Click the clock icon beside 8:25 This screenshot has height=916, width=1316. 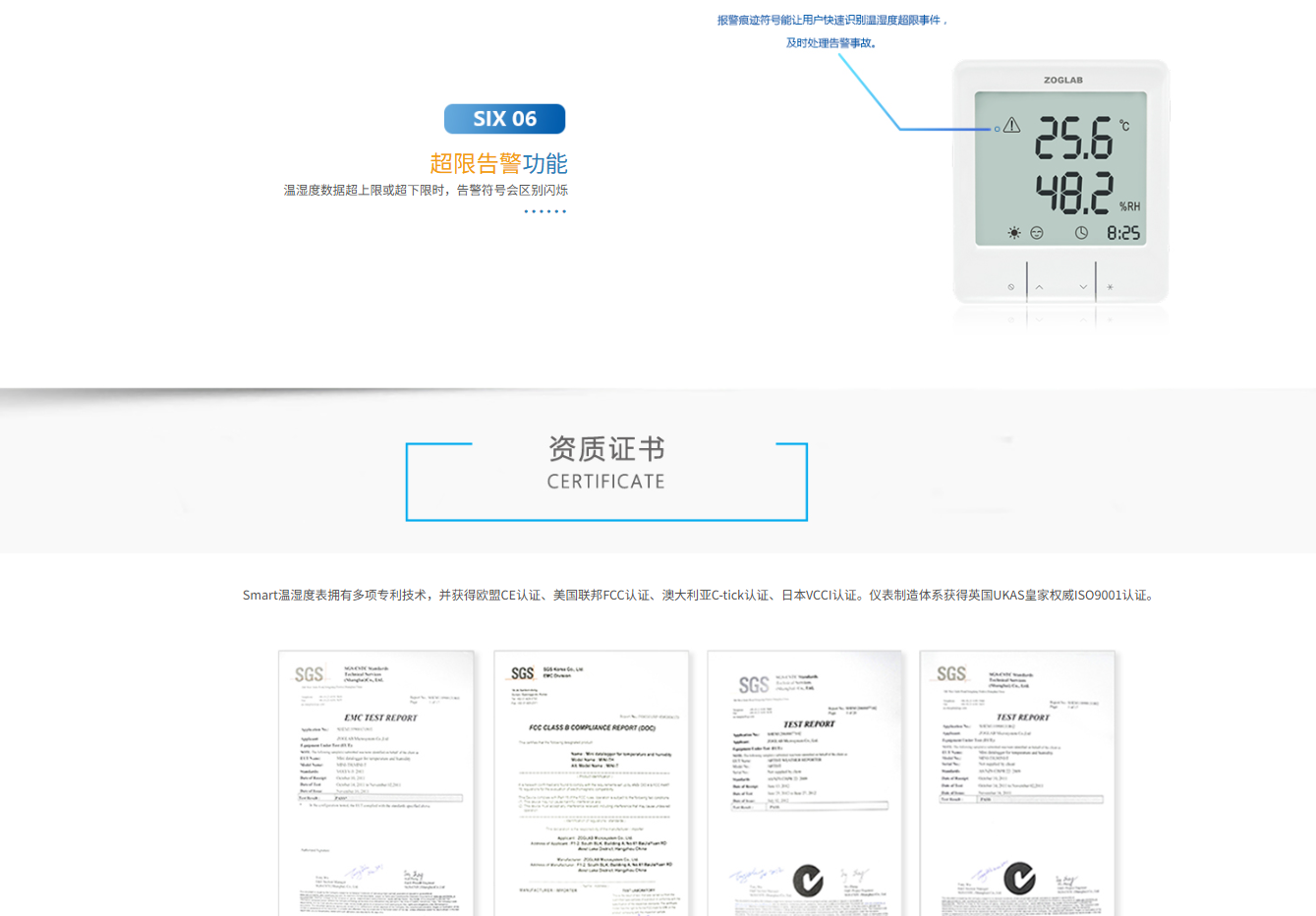point(1081,233)
